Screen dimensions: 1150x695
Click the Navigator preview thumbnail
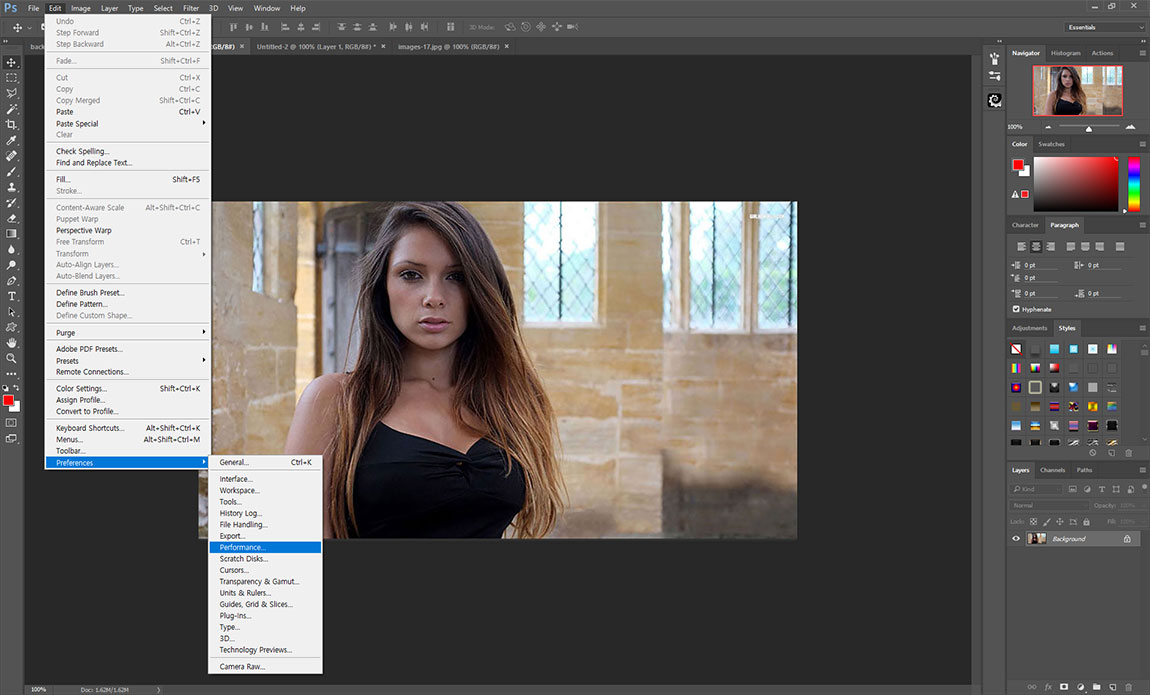(1077, 90)
